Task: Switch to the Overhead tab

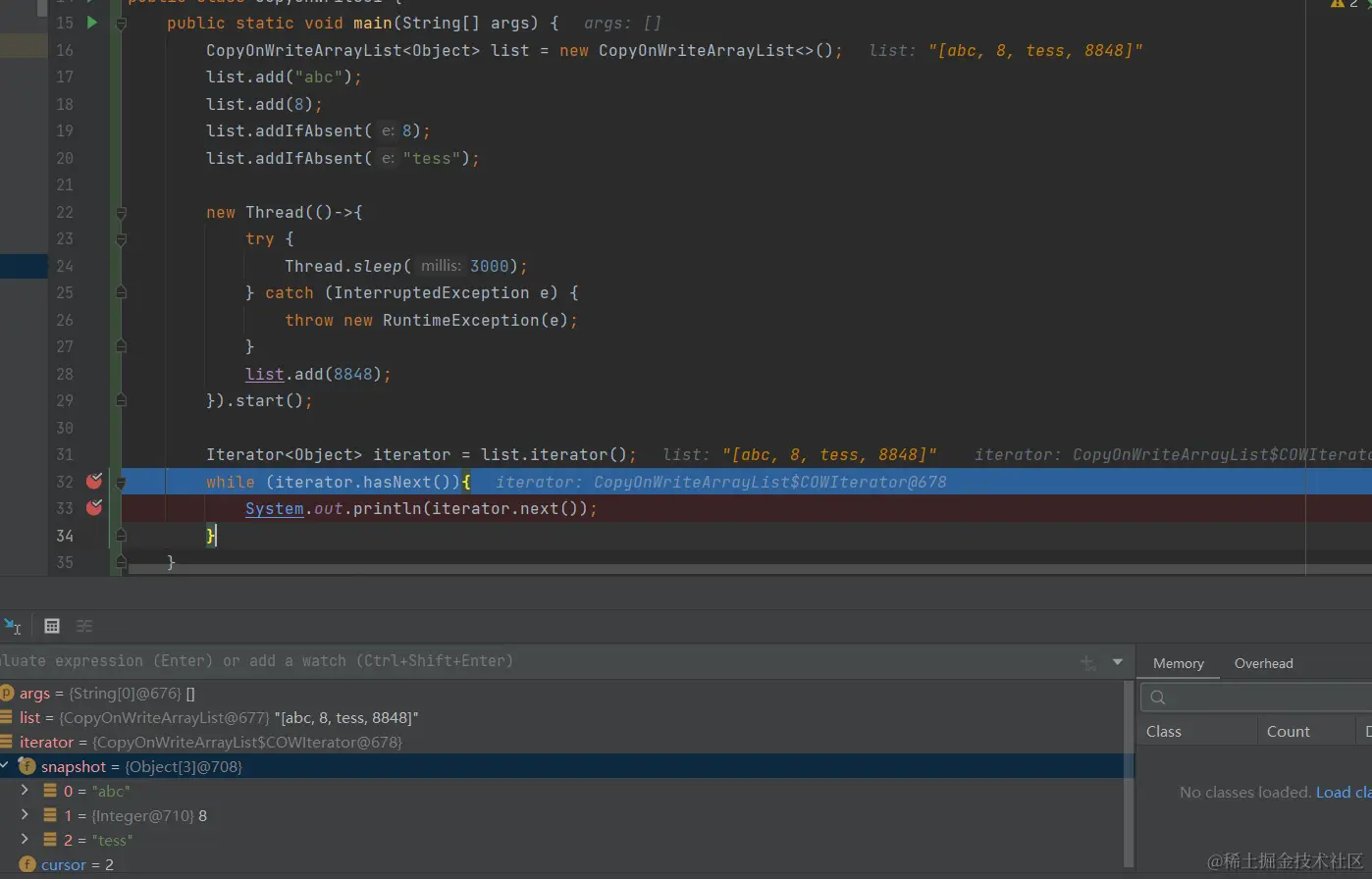Action: (1263, 663)
